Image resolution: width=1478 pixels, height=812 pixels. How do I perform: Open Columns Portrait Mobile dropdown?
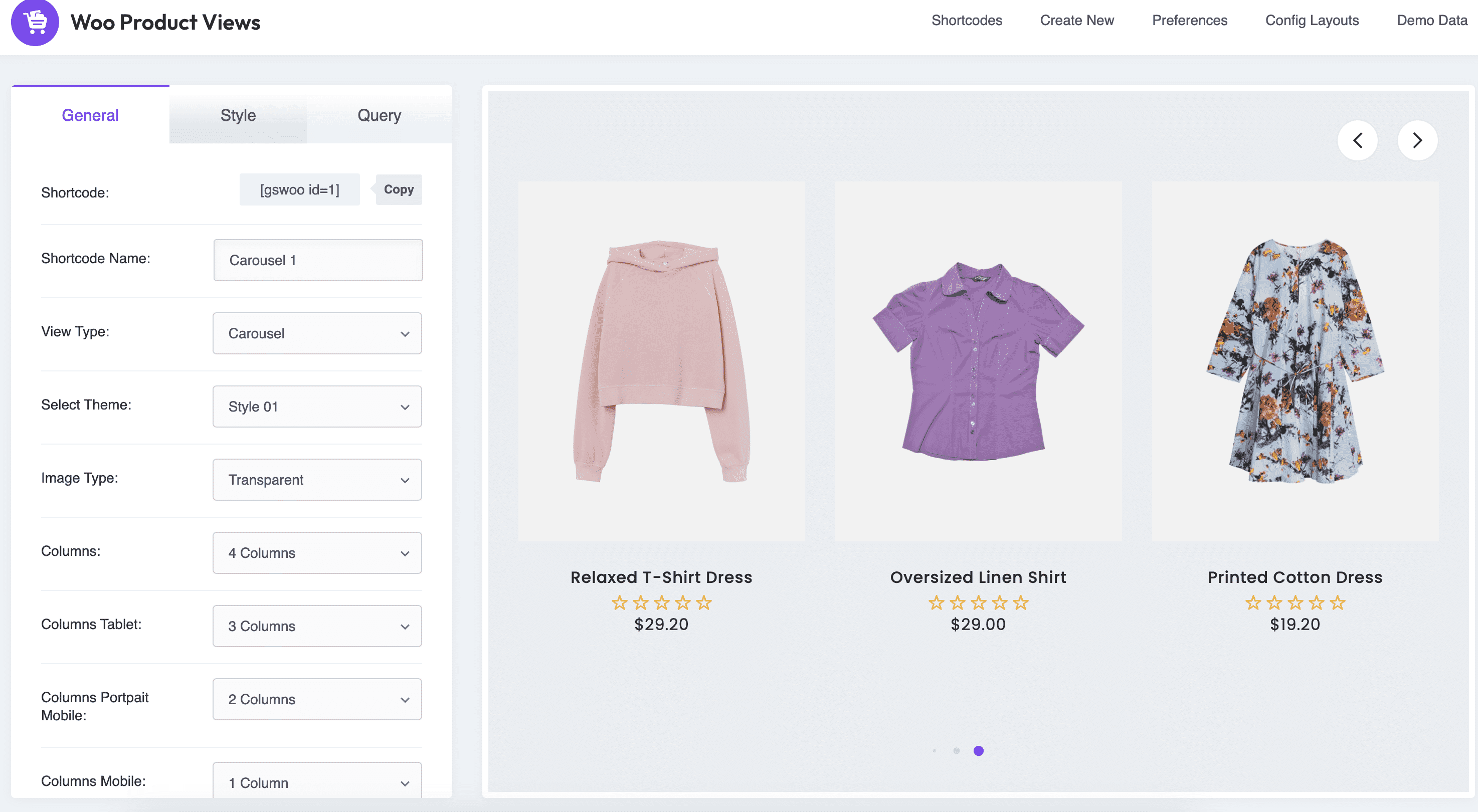(x=317, y=699)
